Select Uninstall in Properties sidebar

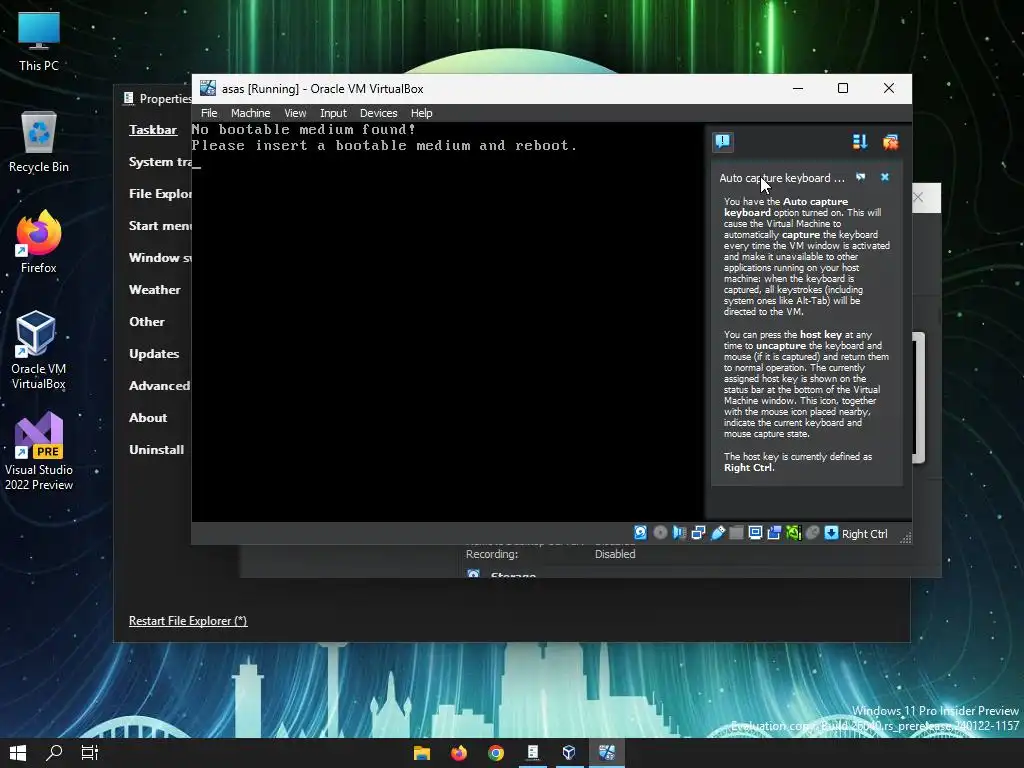(x=157, y=449)
